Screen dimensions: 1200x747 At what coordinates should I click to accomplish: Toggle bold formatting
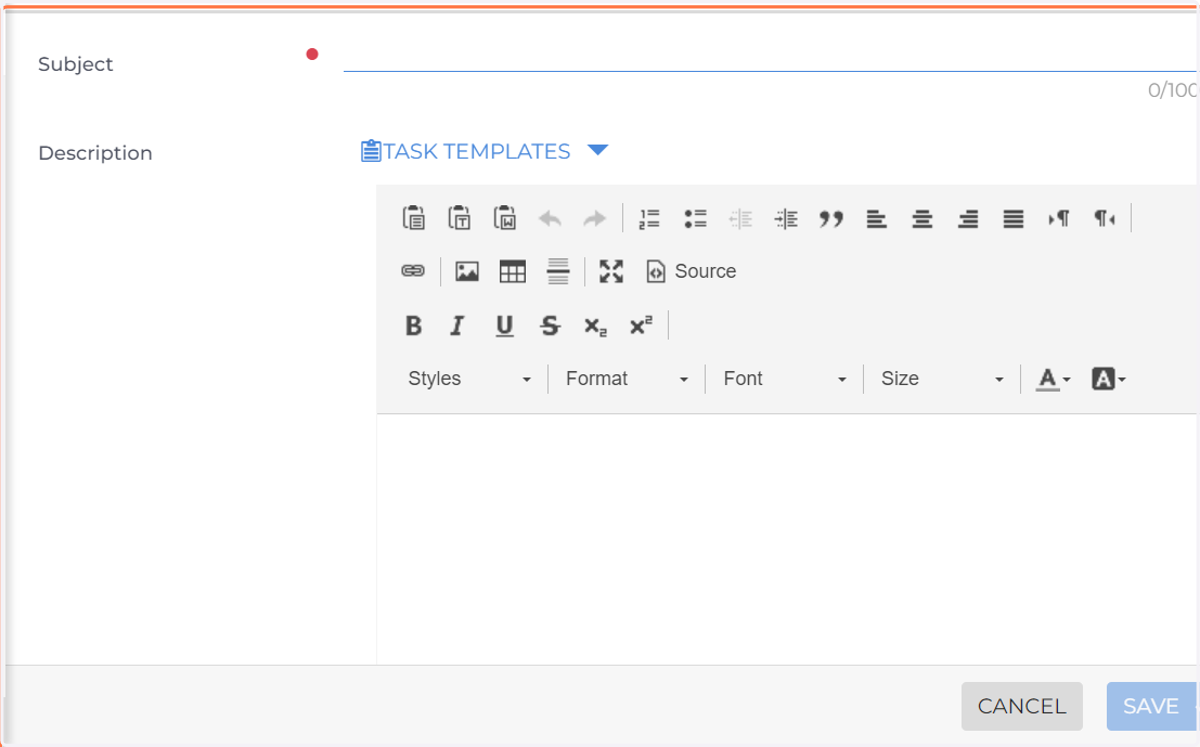click(413, 325)
